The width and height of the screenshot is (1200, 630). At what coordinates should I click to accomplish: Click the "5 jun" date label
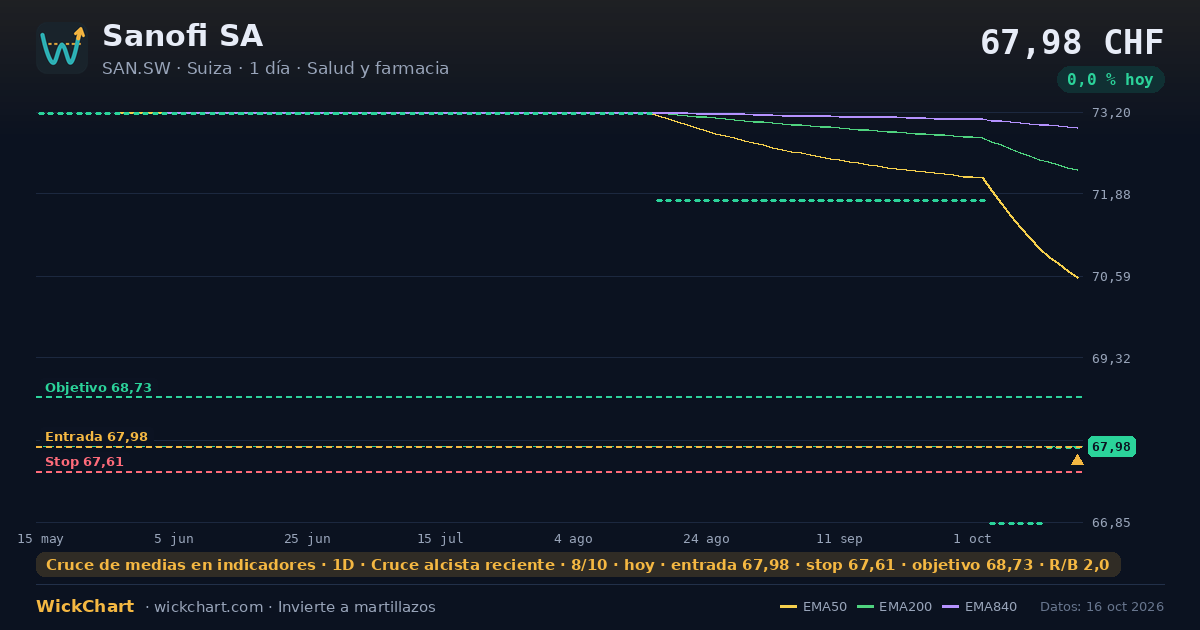174,539
